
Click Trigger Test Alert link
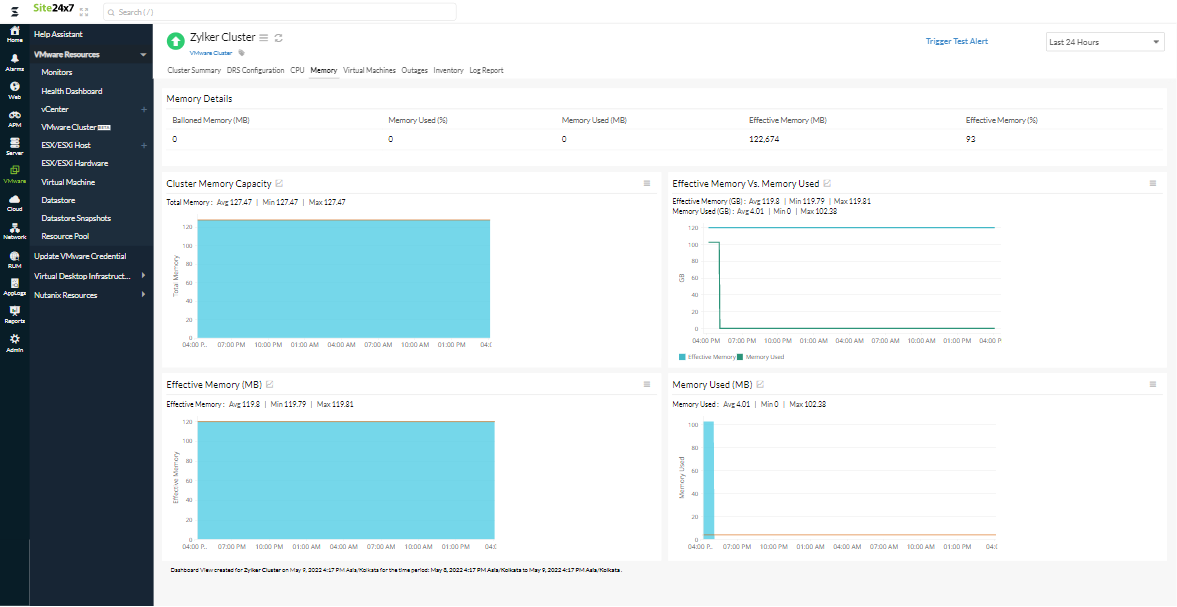point(956,41)
